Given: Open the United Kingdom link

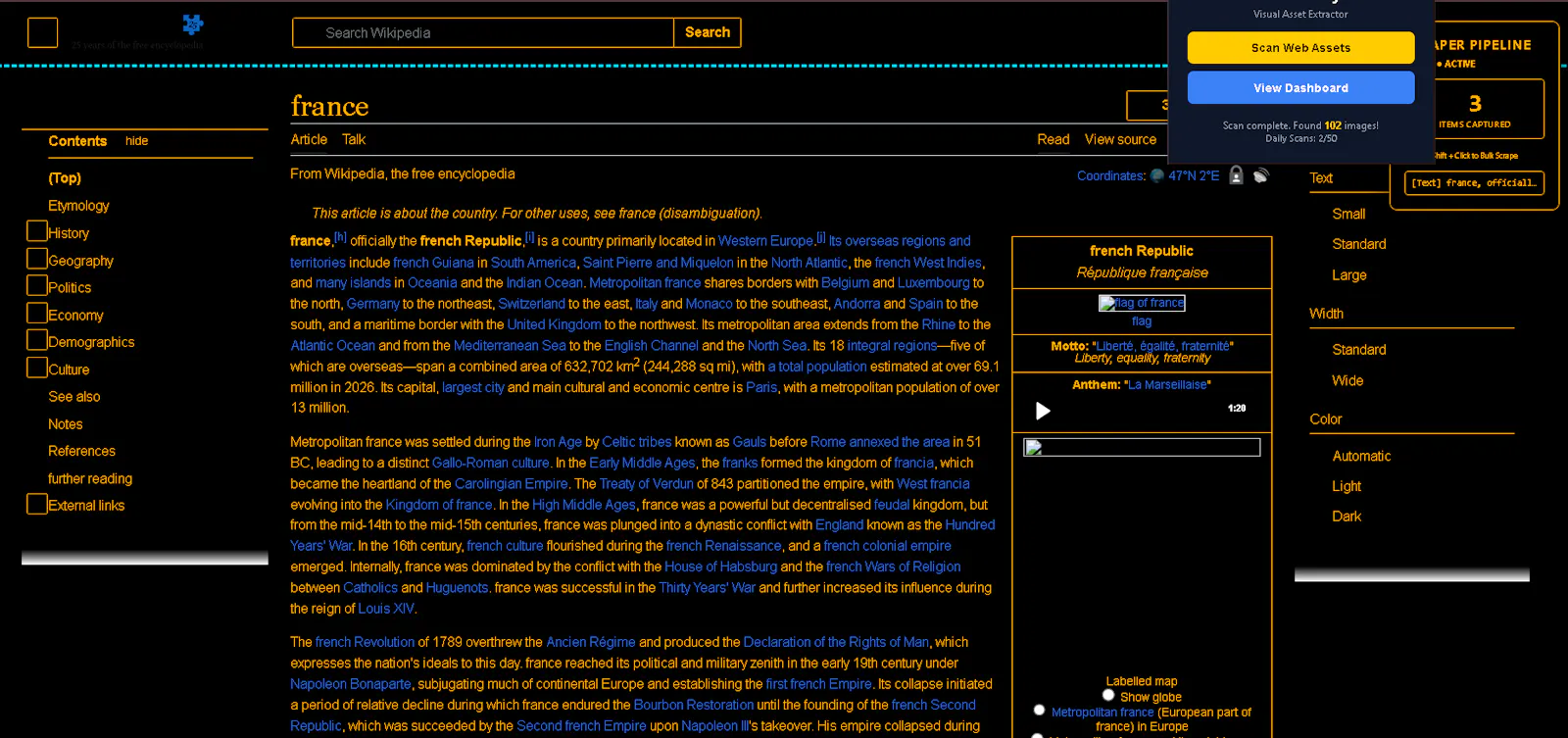Looking at the screenshot, I should pyautogui.click(x=554, y=324).
